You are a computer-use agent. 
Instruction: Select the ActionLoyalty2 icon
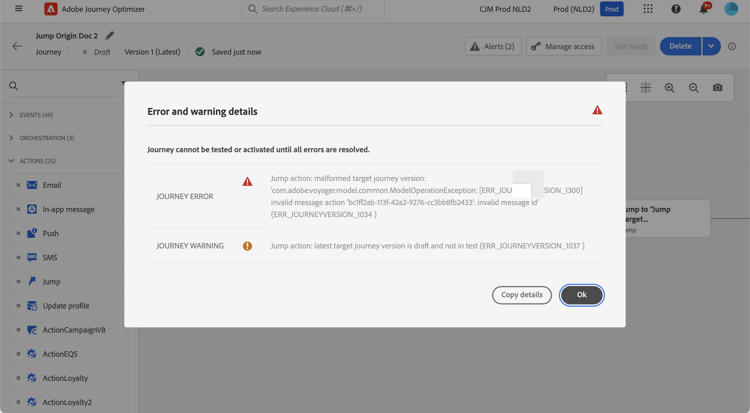[x=32, y=402]
